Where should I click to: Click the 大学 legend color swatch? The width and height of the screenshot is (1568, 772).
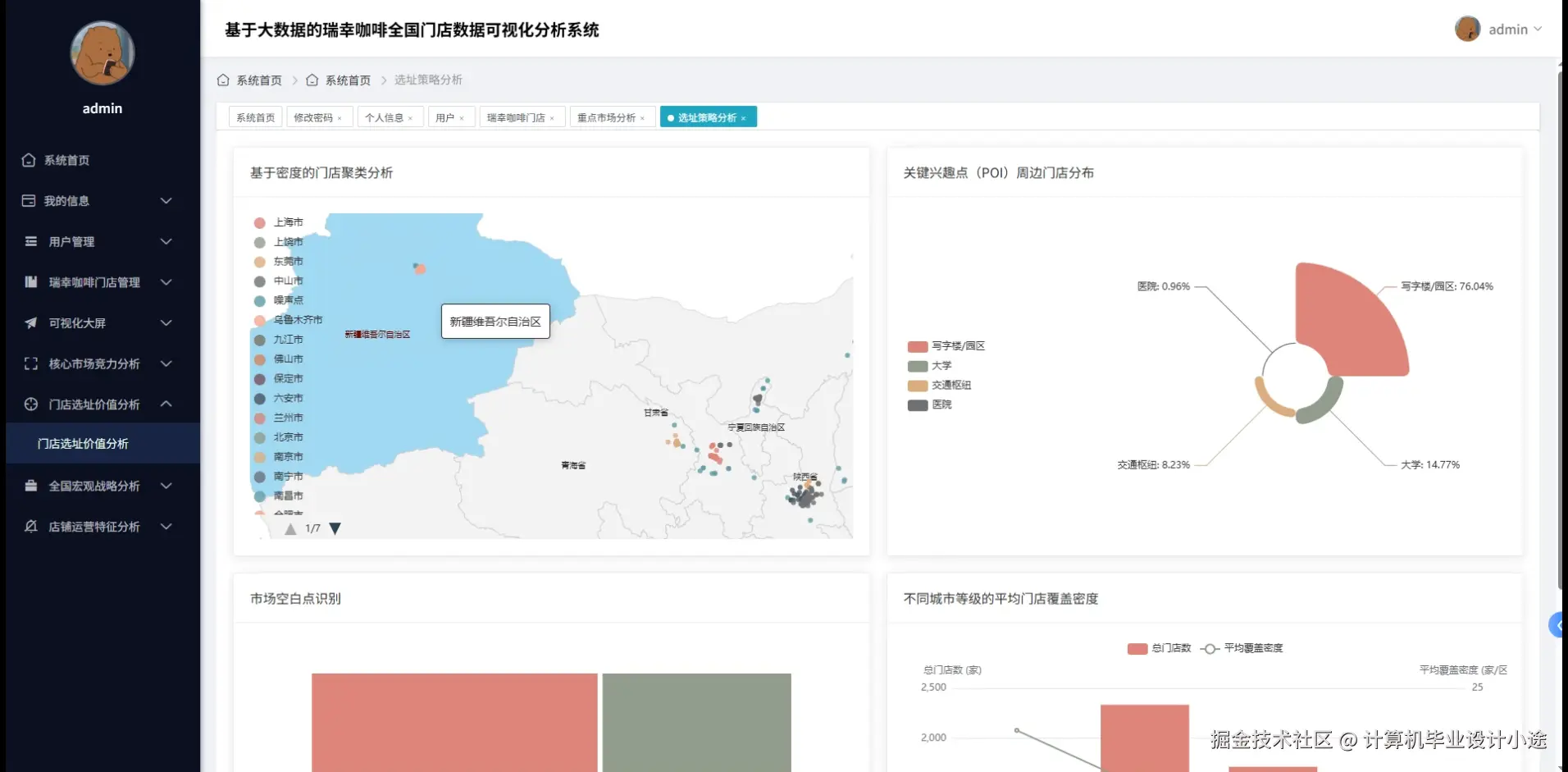tap(918, 366)
